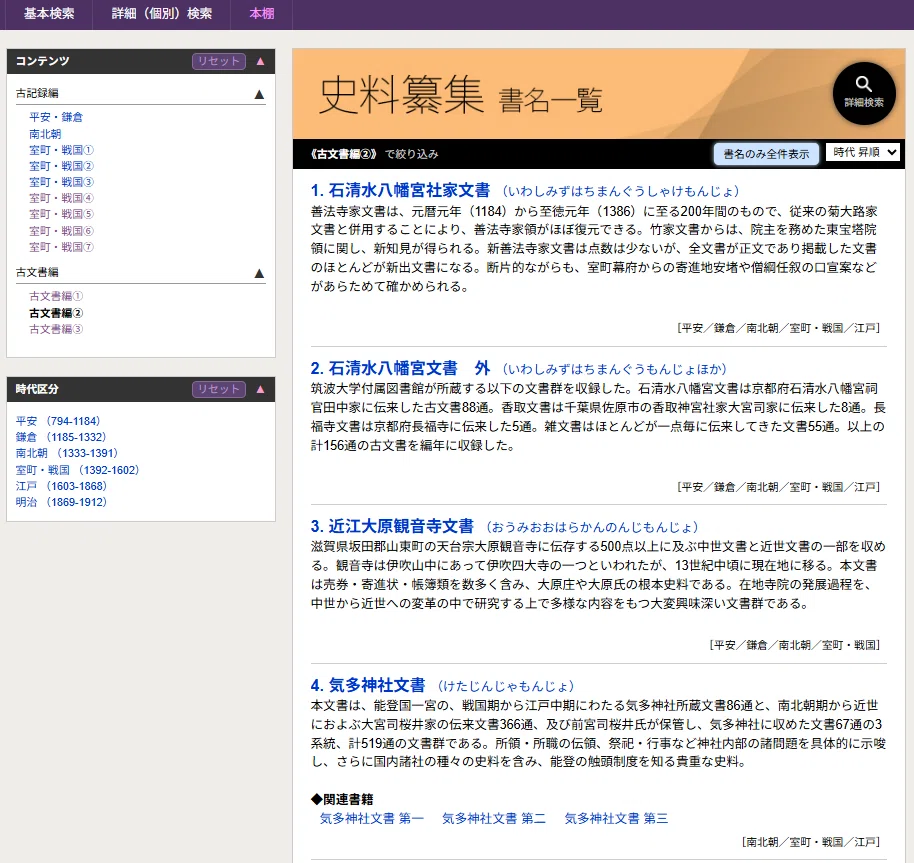Click the ◆関連書籍 heading

point(342,799)
